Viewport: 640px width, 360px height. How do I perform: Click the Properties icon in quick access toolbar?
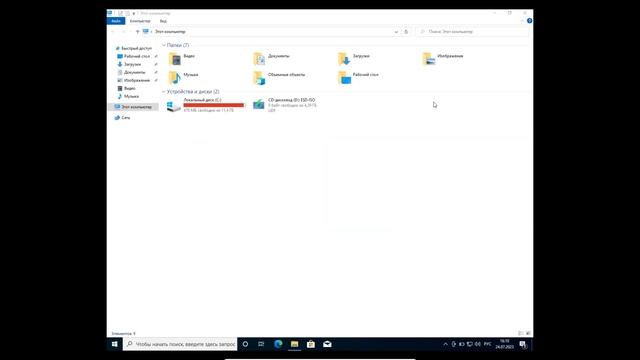(x=120, y=13)
